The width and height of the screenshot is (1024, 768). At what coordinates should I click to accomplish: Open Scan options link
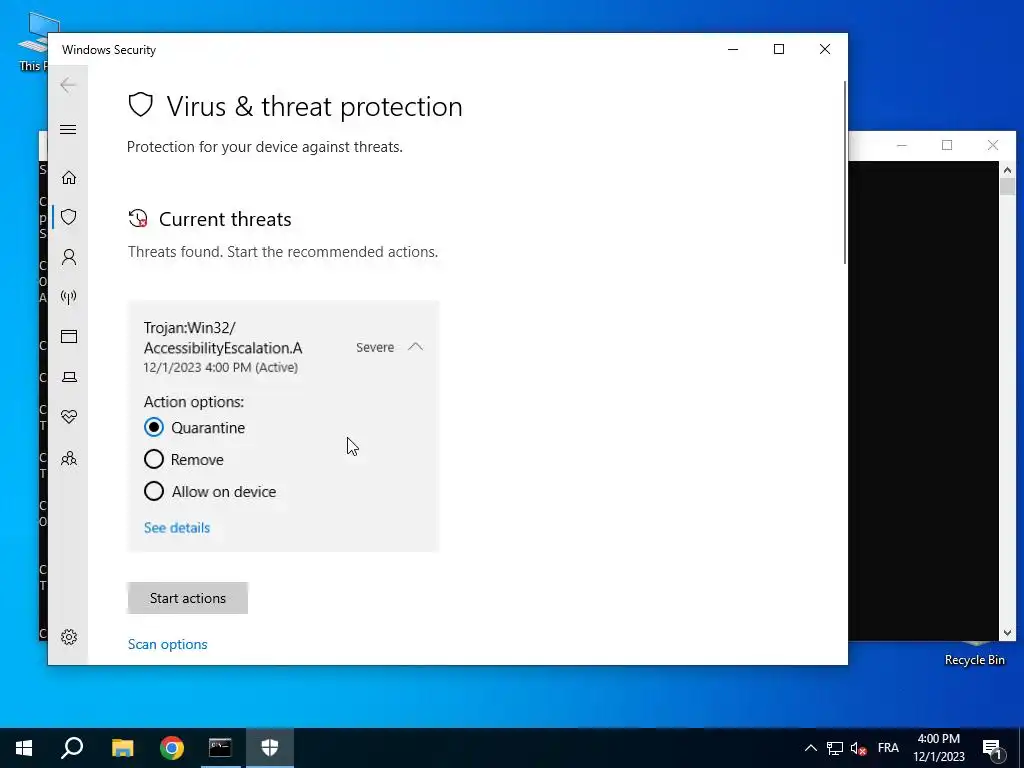(x=168, y=644)
